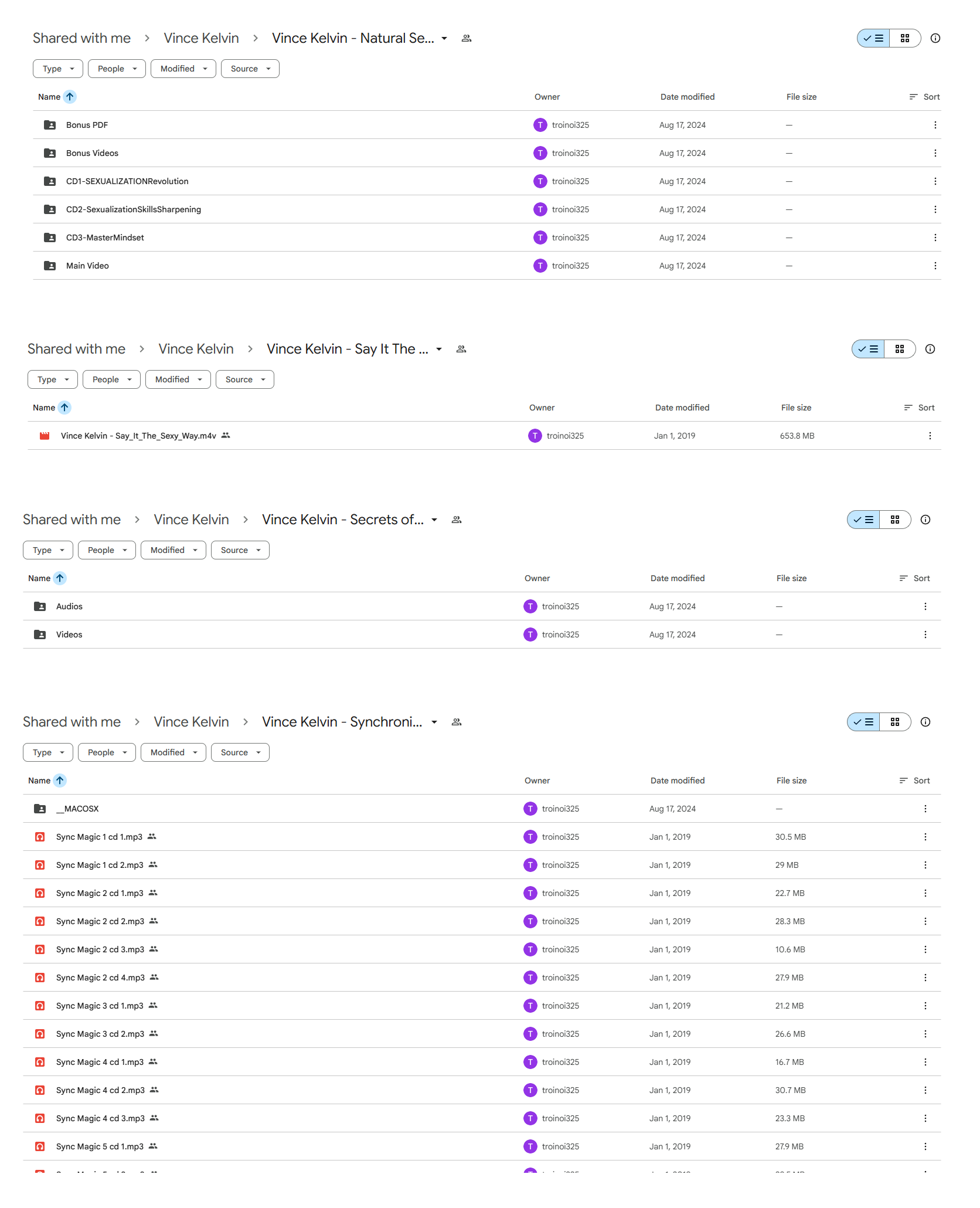Click name sort arrow in Natural Se... panel
Image resolution: width=980 pixels, height=1208 pixels.
70,97
